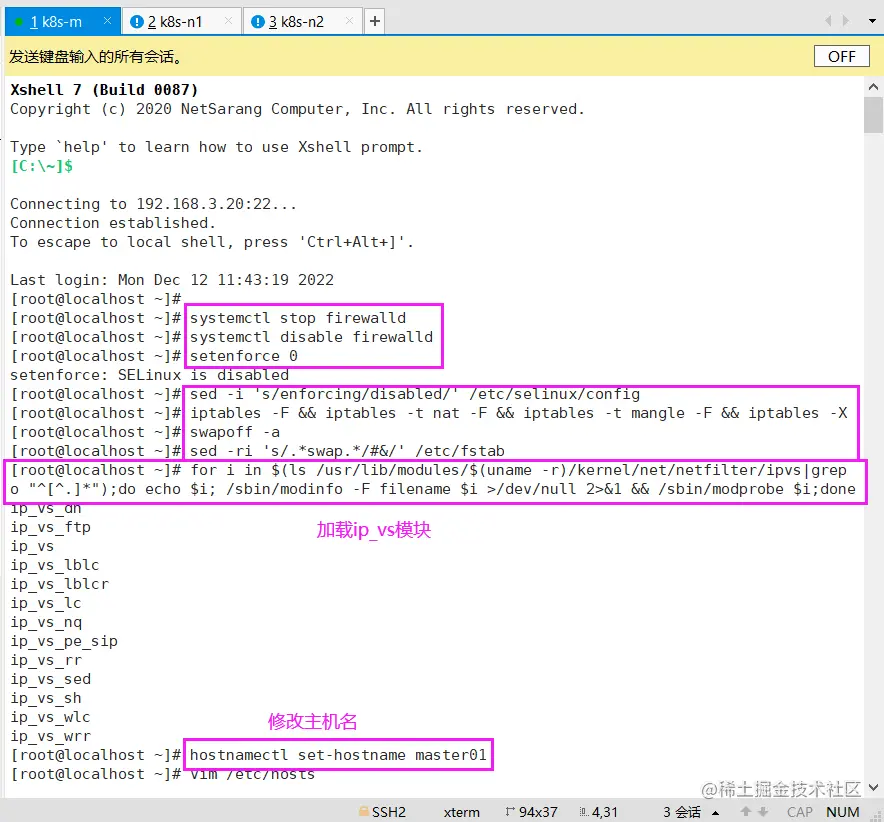Click the 'swapoff -a' command

coord(235,432)
